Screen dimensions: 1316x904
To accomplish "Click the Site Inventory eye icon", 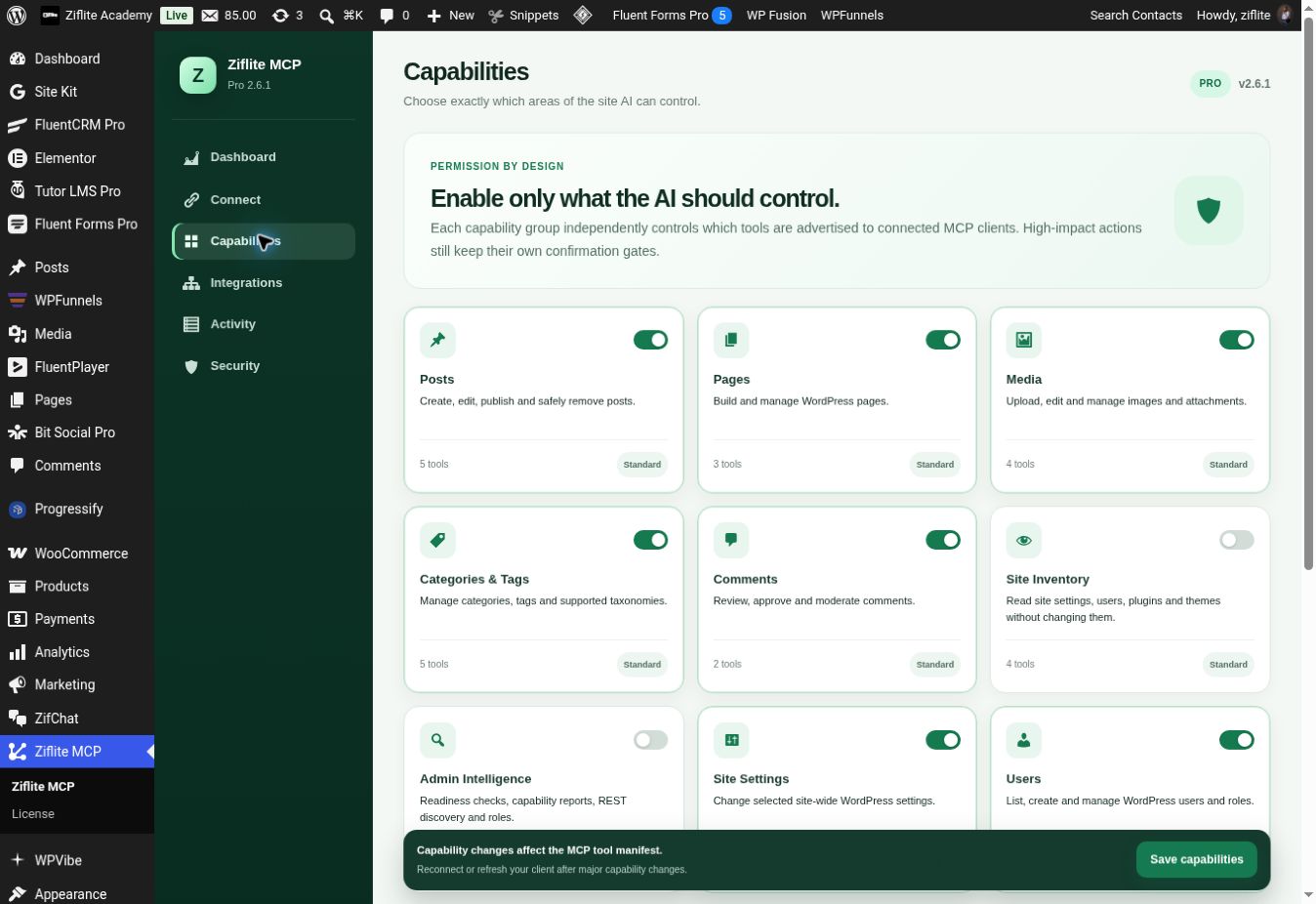I will point(1024,540).
